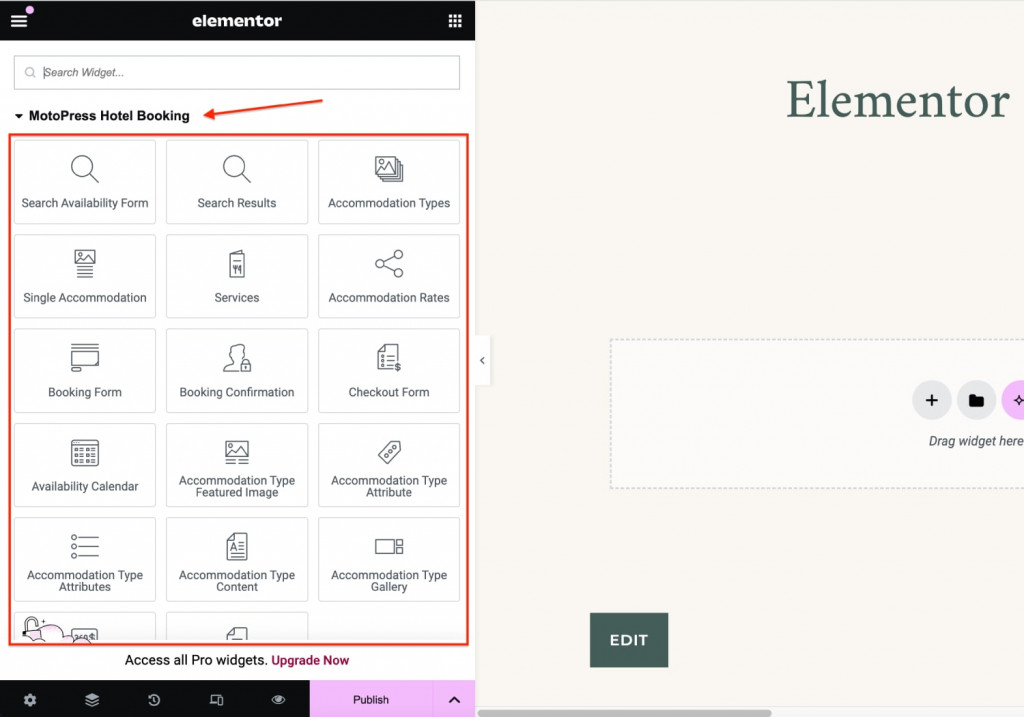This screenshot has height=717, width=1024.
Task: Select the Search Availability Form widget
Action: point(85,182)
